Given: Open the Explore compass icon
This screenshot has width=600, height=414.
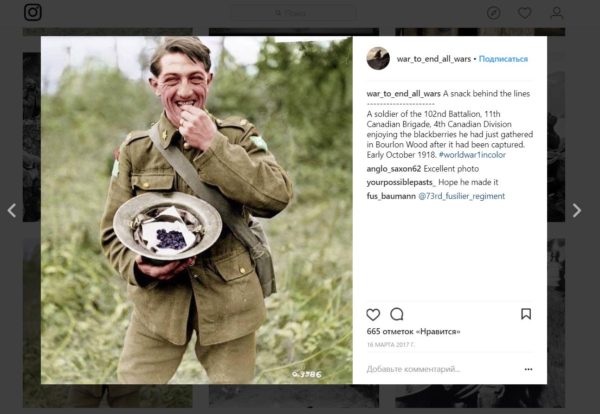Looking at the screenshot, I should (x=494, y=13).
